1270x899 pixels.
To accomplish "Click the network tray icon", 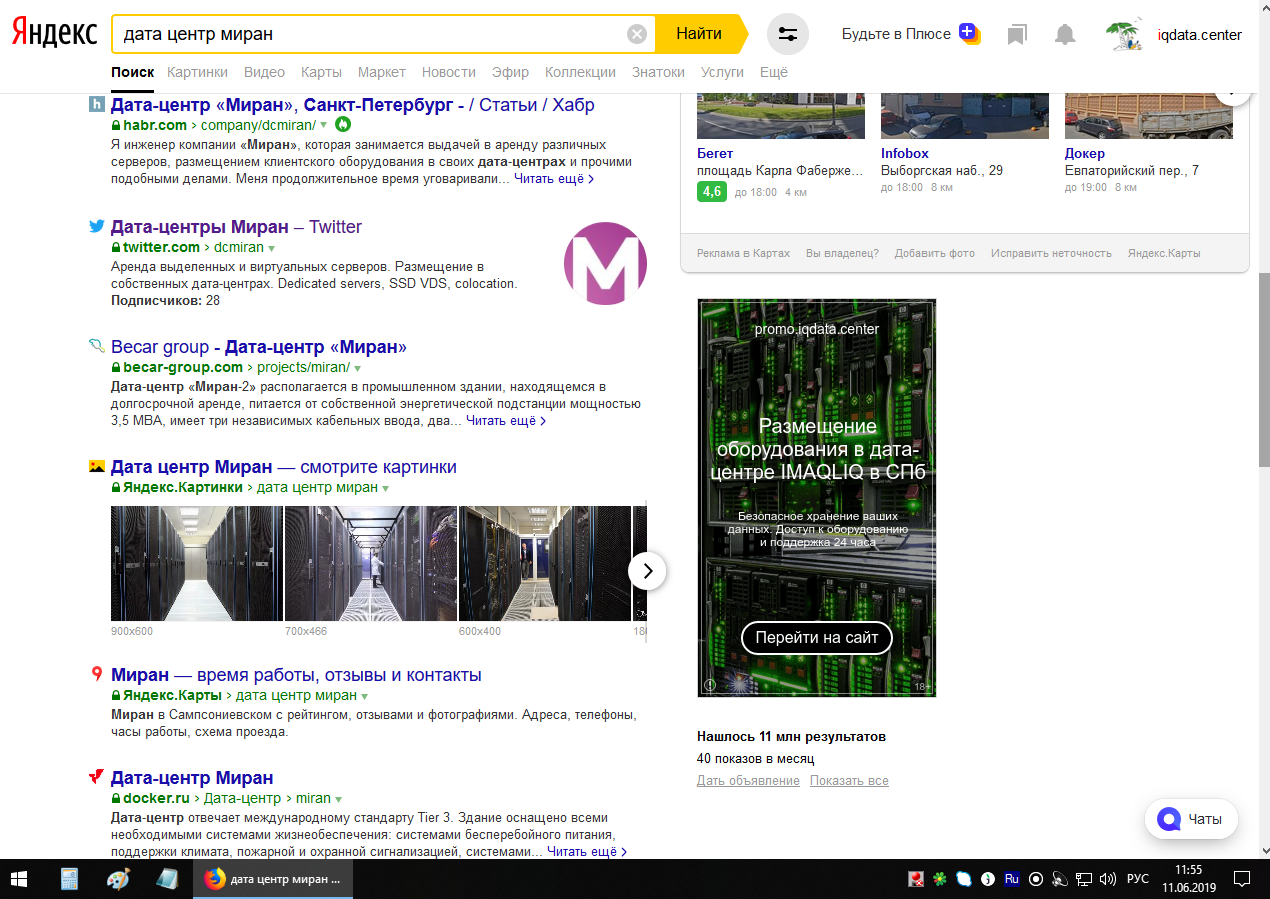I will click(1085, 880).
